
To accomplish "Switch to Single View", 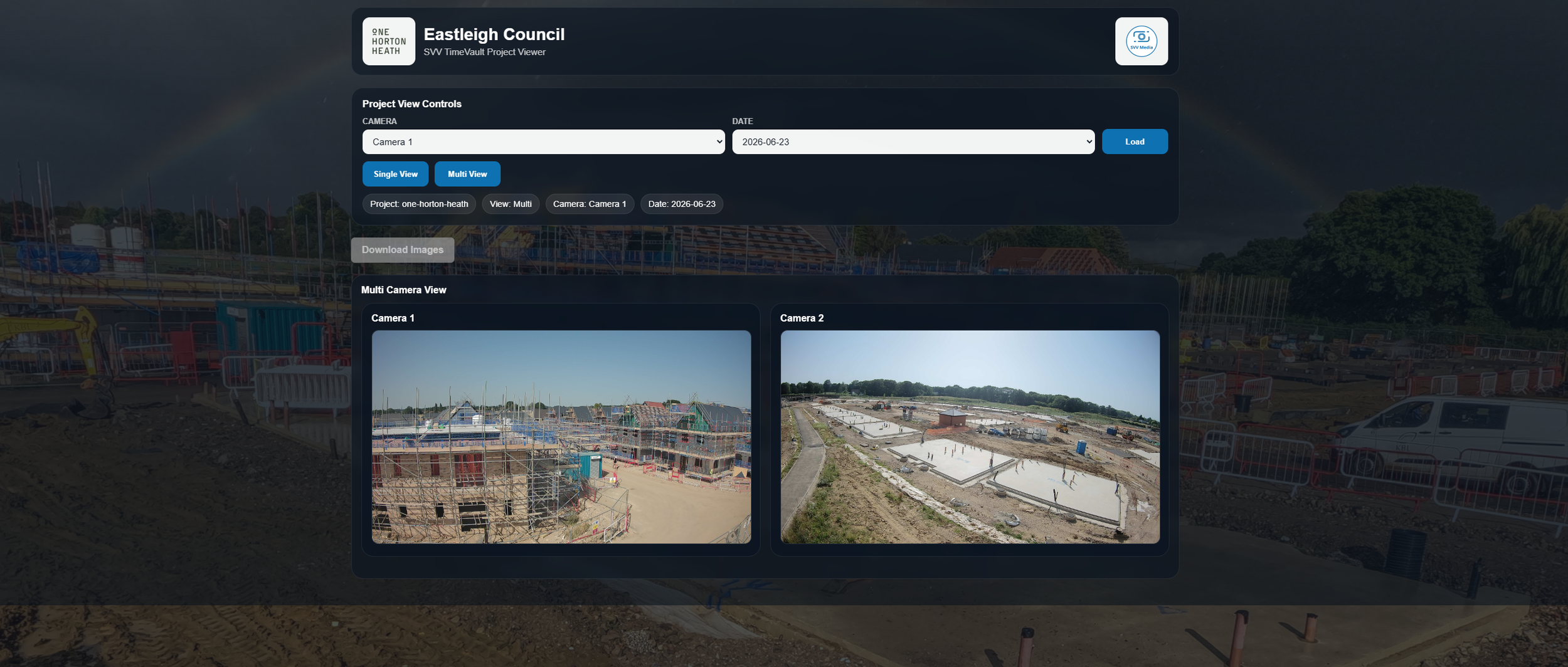I will (395, 174).
